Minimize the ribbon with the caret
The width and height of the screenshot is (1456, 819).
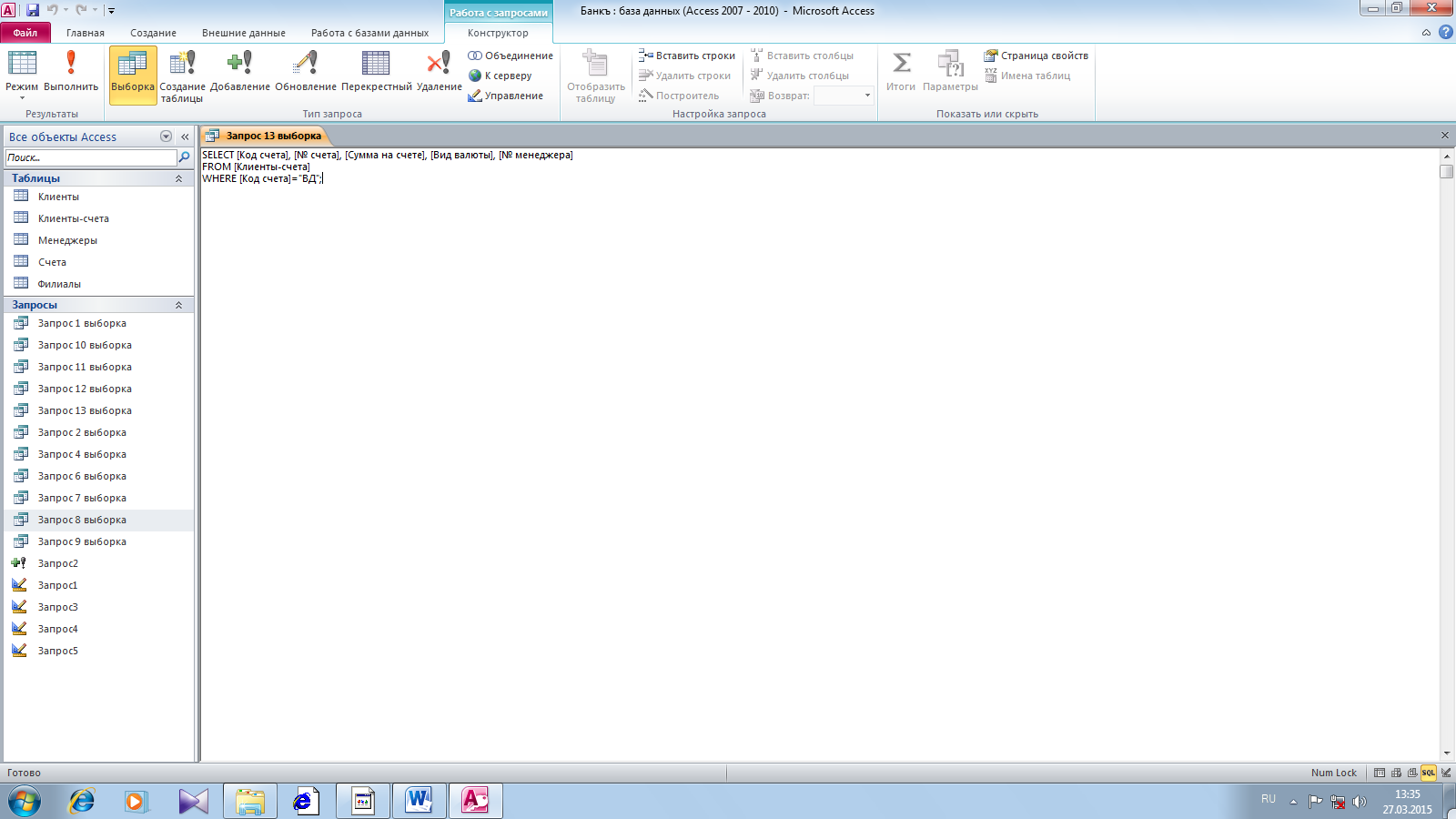[x=1426, y=33]
